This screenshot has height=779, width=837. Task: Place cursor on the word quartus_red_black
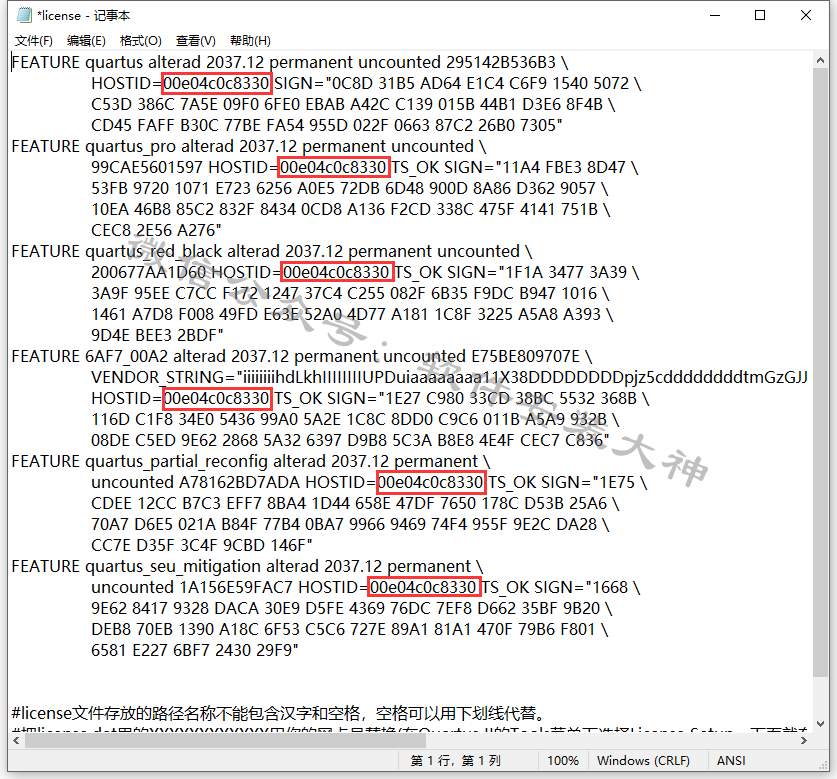coord(154,251)
